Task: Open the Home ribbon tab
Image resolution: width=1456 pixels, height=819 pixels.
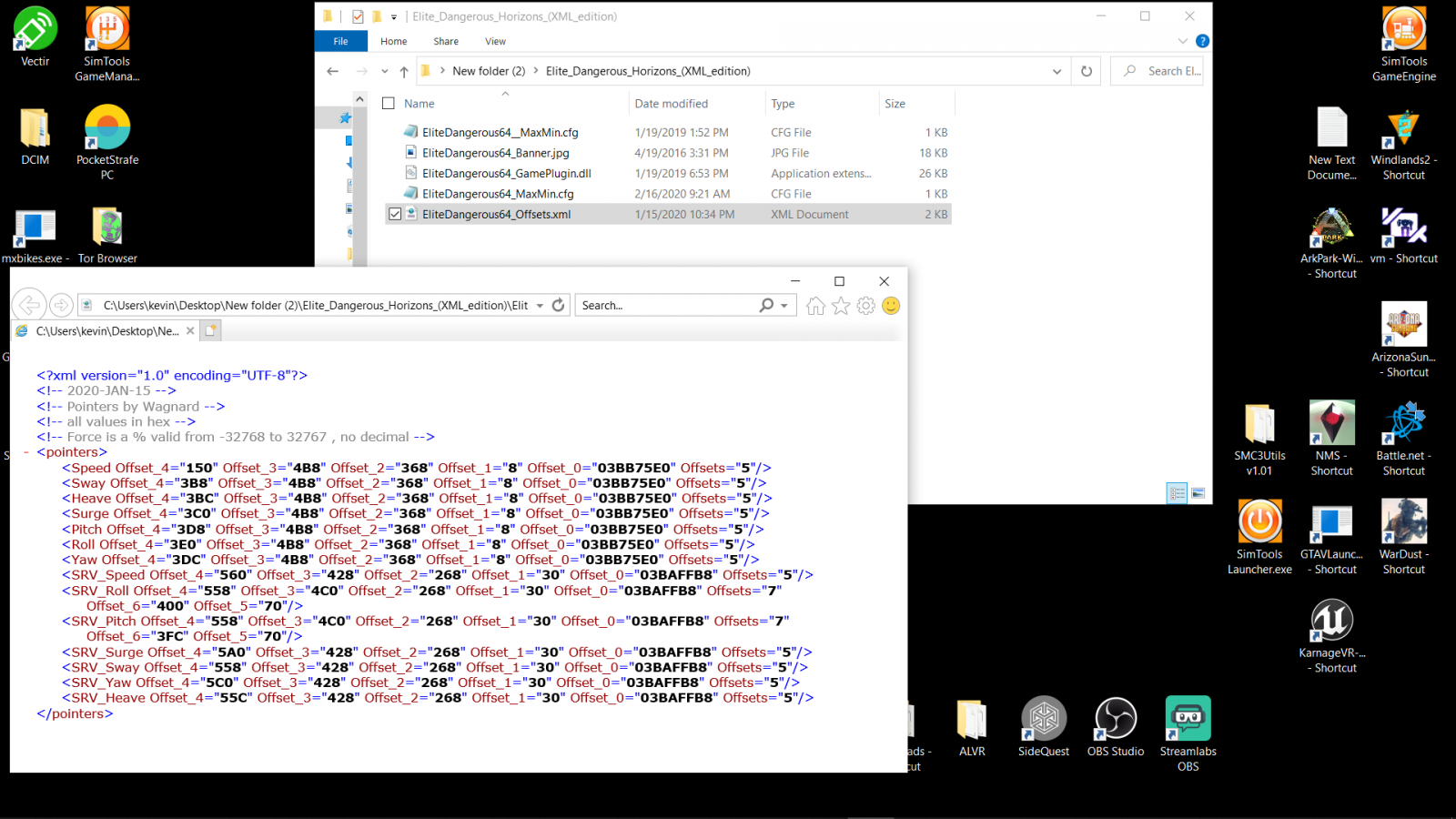Action: (x=394, y=41)
